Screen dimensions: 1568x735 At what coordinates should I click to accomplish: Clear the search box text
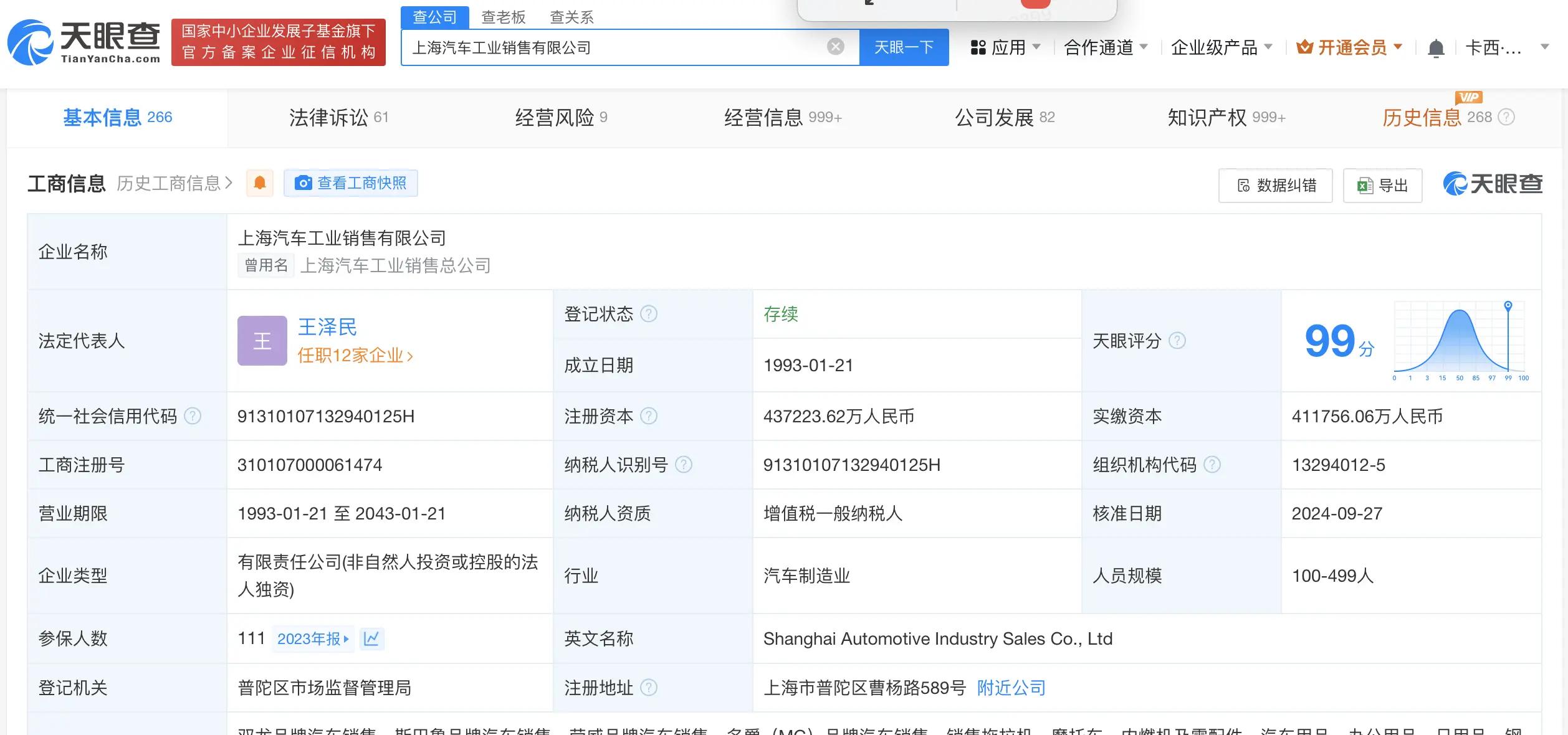(835, 47)
